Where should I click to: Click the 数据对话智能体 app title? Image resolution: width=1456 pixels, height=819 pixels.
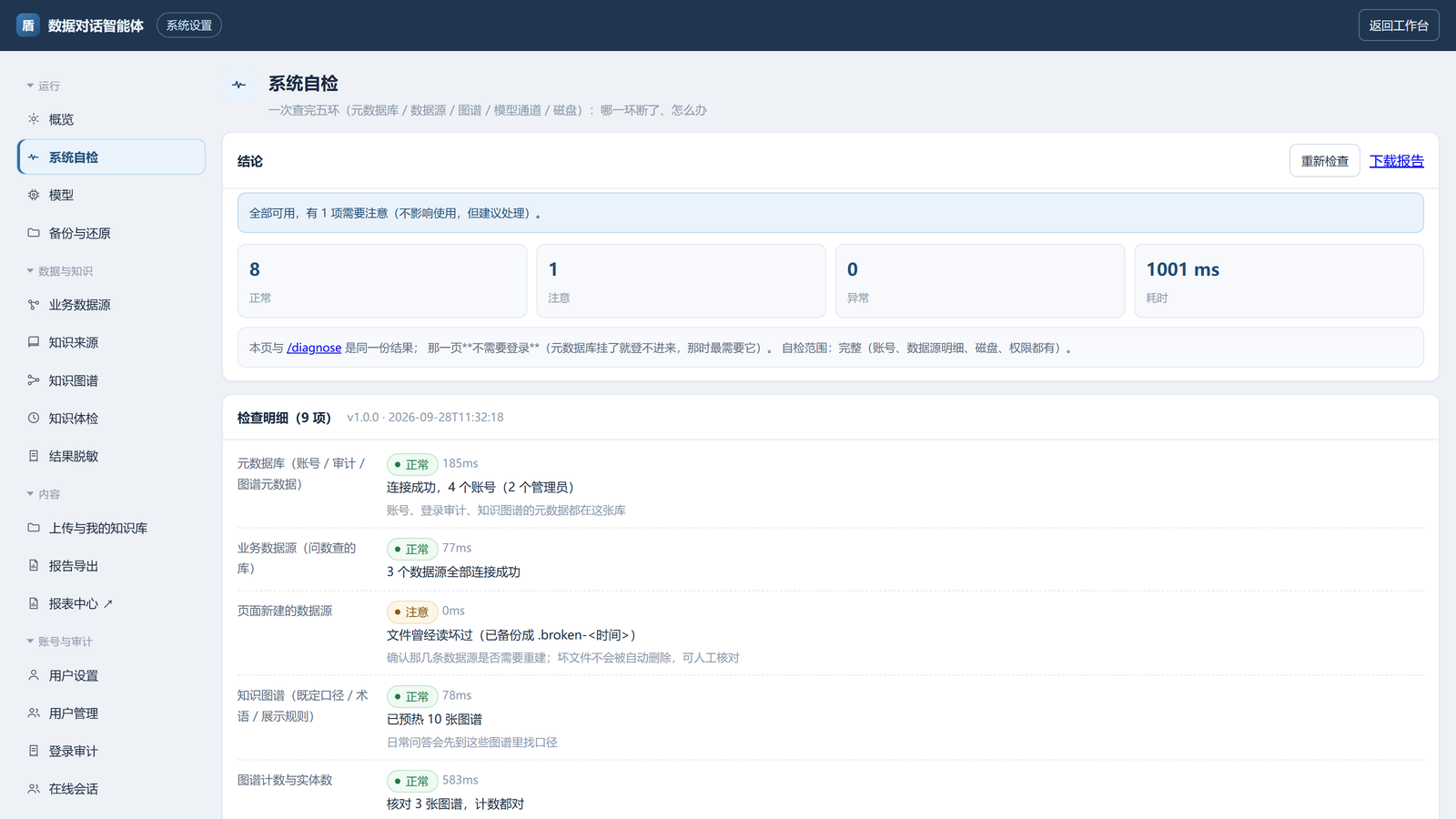(96, 25)
